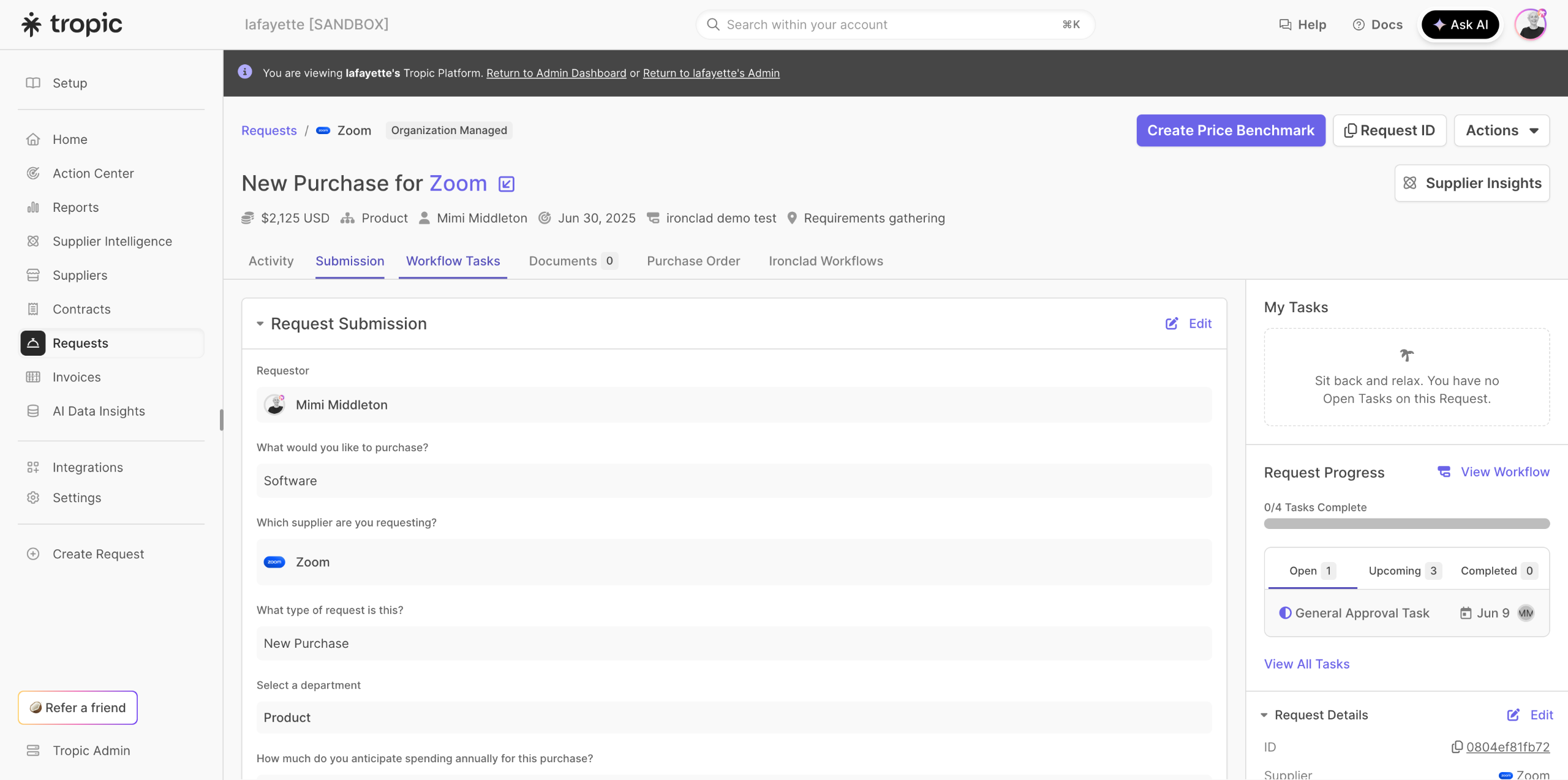Click the MM assignee avatar on General Approval Task
The image size is (1568, 780).
pos(1526,613)
